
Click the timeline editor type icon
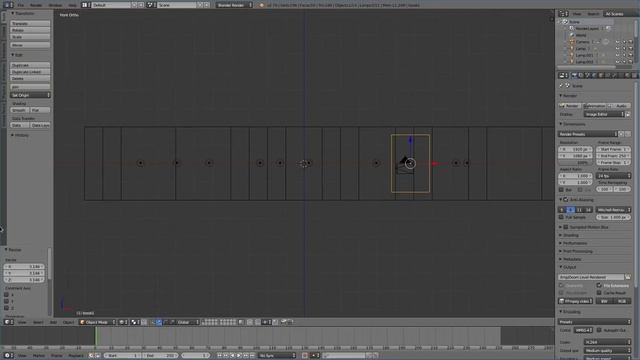tap(8, 356)
